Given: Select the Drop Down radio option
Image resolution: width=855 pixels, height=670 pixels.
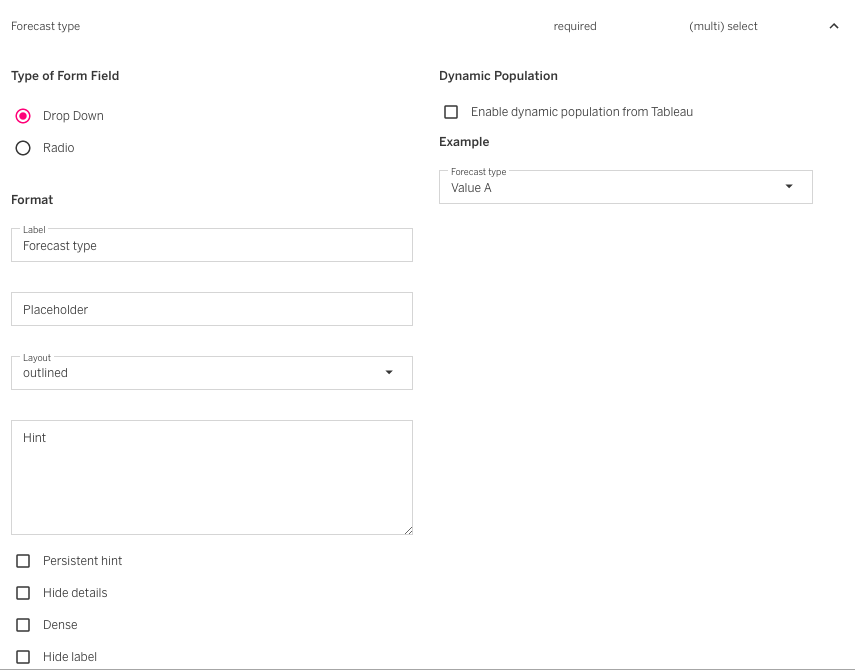Looking at the screenshot, I should (23, 116).
